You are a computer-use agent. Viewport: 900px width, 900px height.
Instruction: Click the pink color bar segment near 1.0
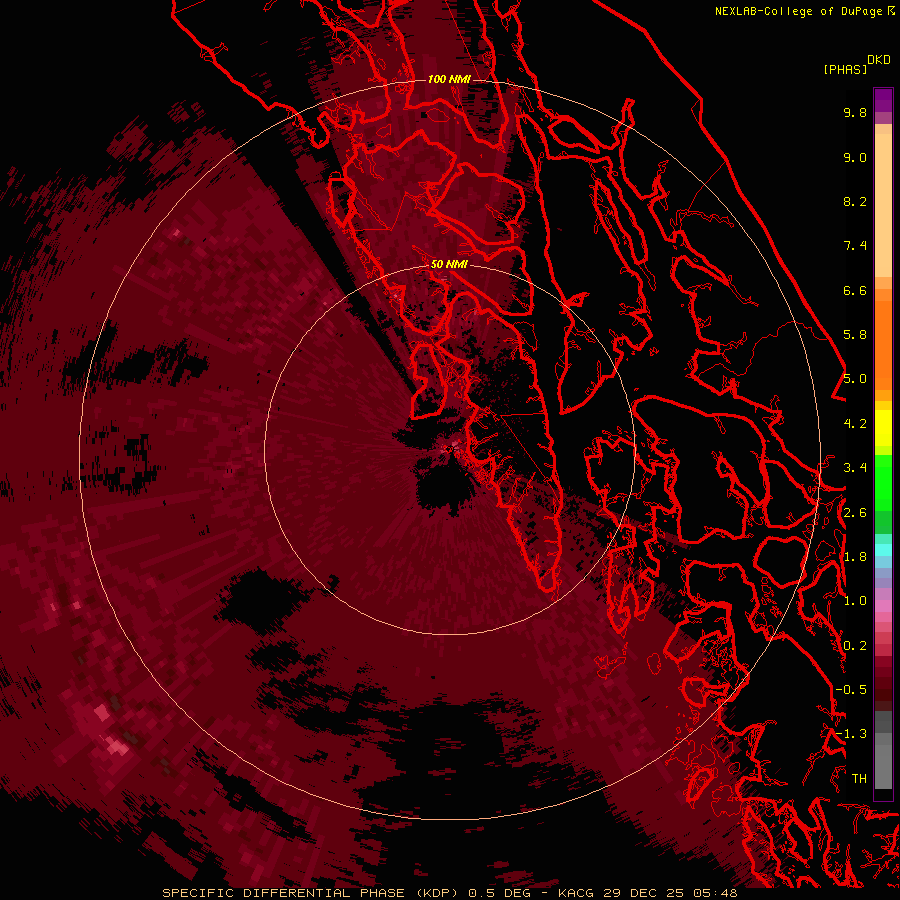pos(883,606)
